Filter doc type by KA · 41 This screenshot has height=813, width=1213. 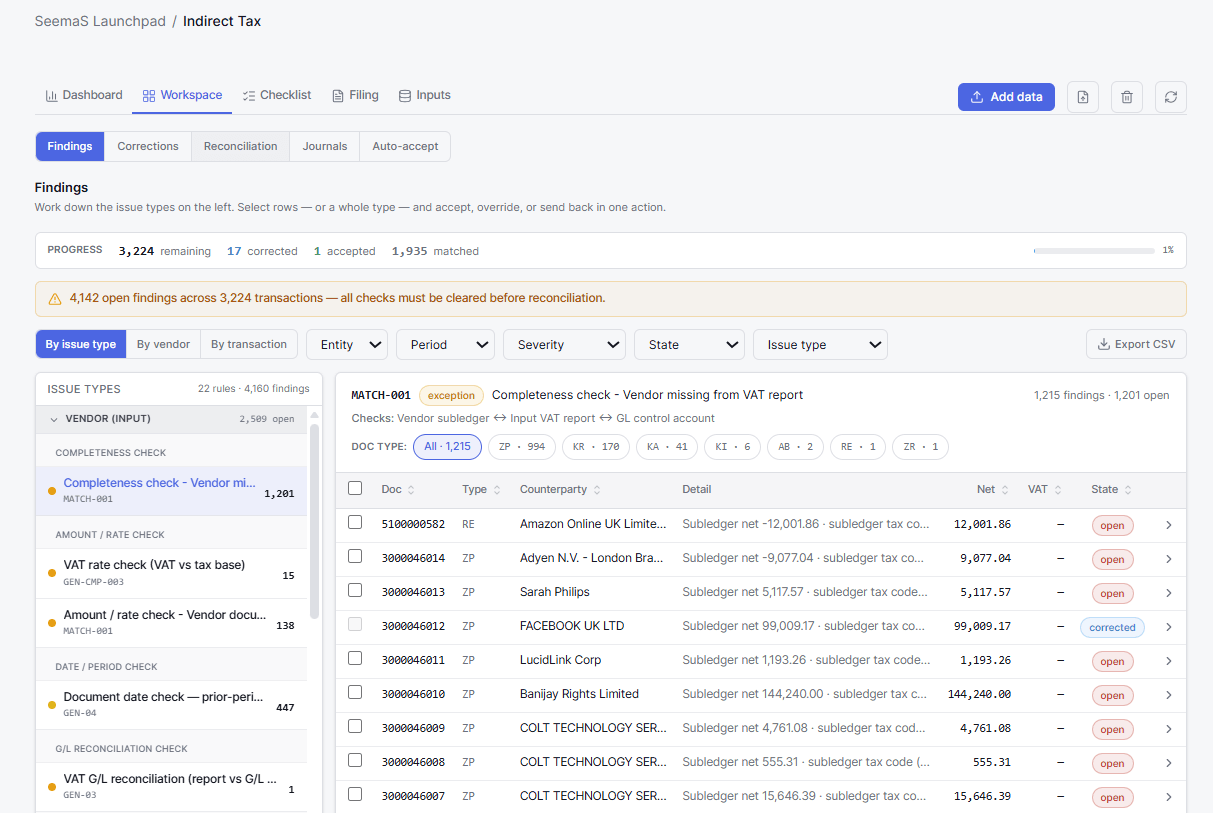click(x=667, y=446)
